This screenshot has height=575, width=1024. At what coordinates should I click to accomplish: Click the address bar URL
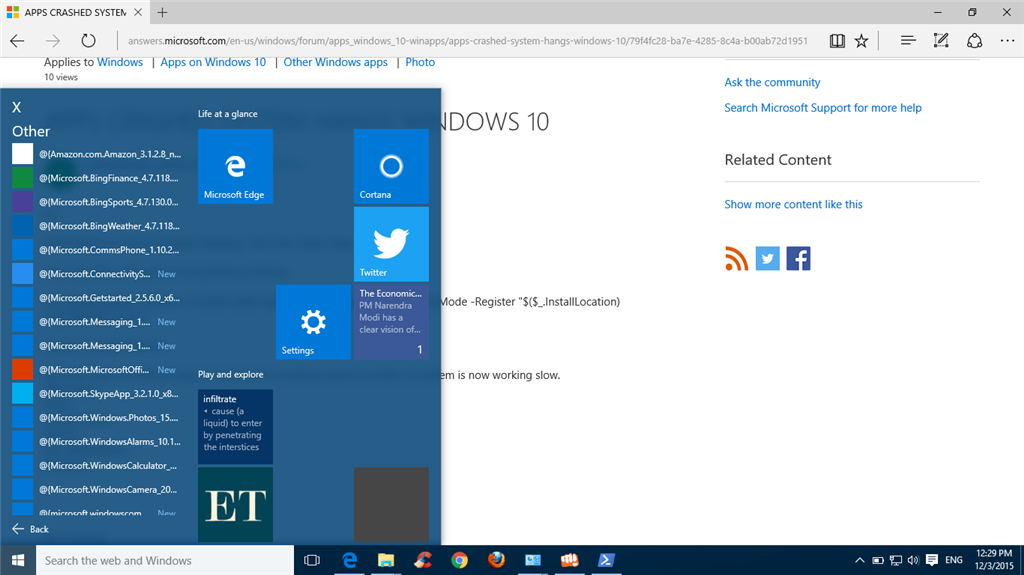pos(468,41)
